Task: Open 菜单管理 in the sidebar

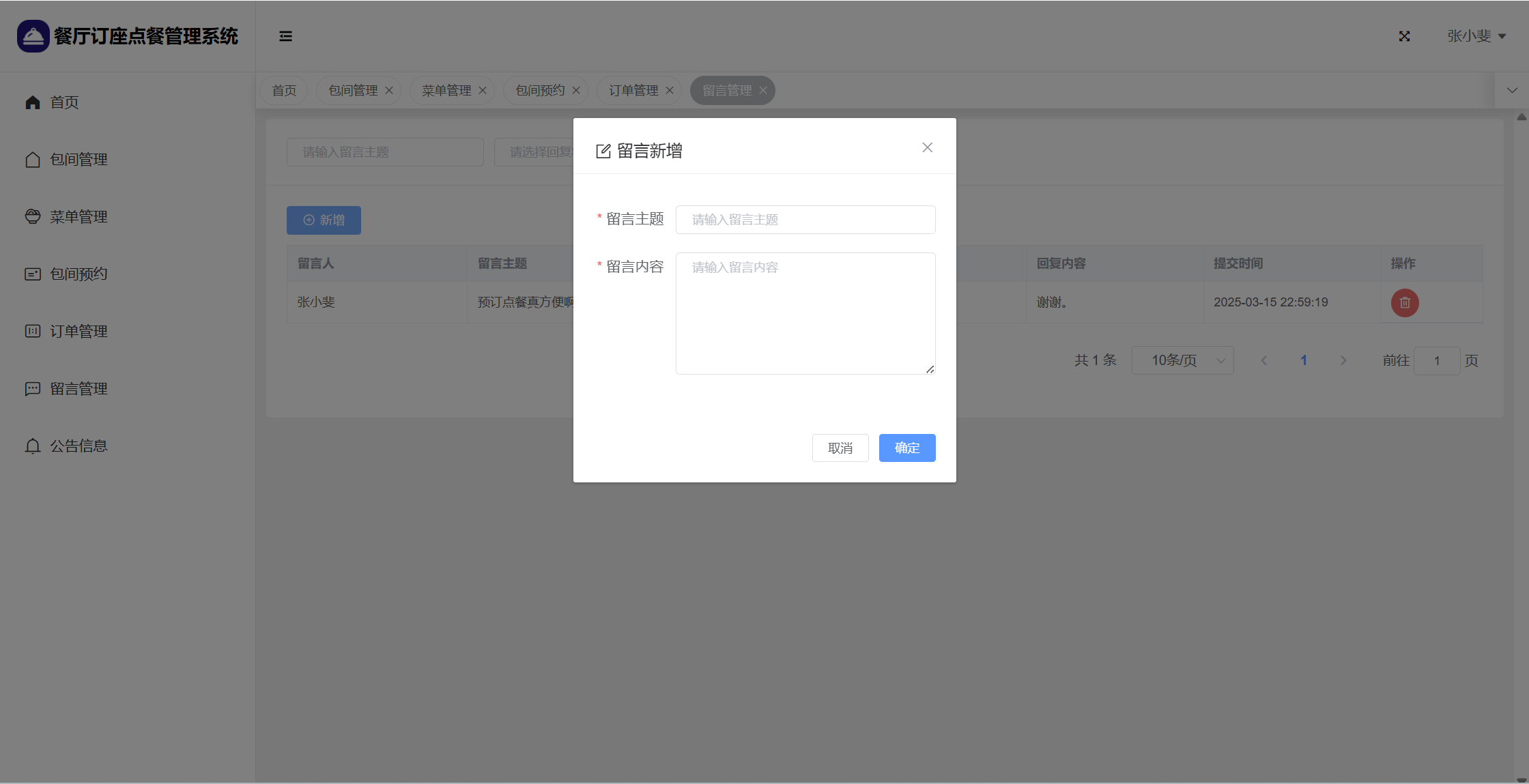Action: pos(78,217)
